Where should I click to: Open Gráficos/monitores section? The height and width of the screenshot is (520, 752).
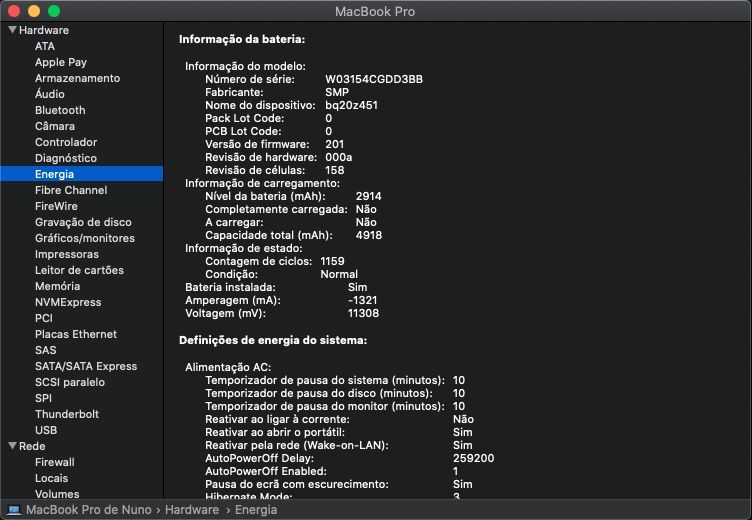pos(84,238)
